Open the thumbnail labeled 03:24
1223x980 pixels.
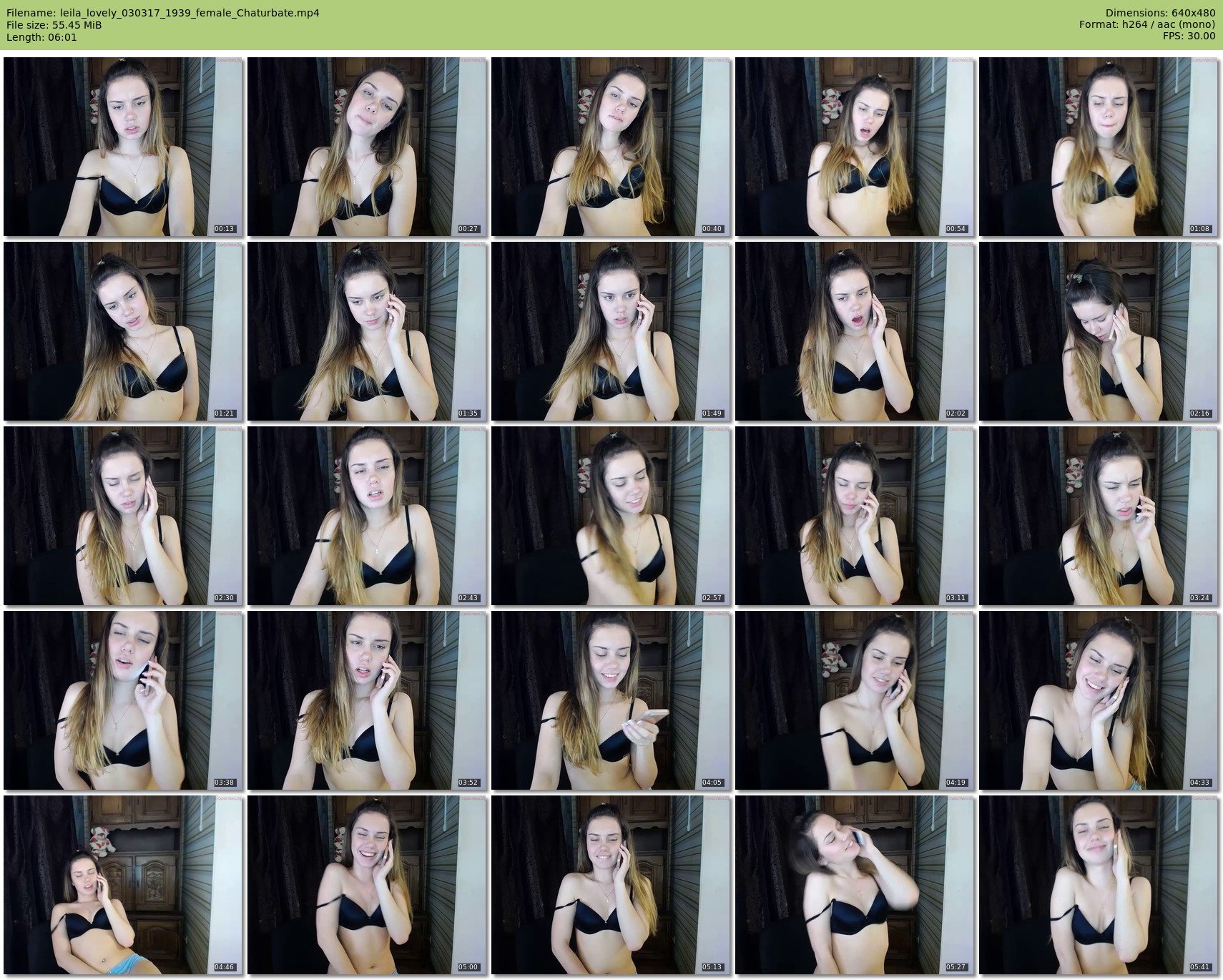[1099, 516]
